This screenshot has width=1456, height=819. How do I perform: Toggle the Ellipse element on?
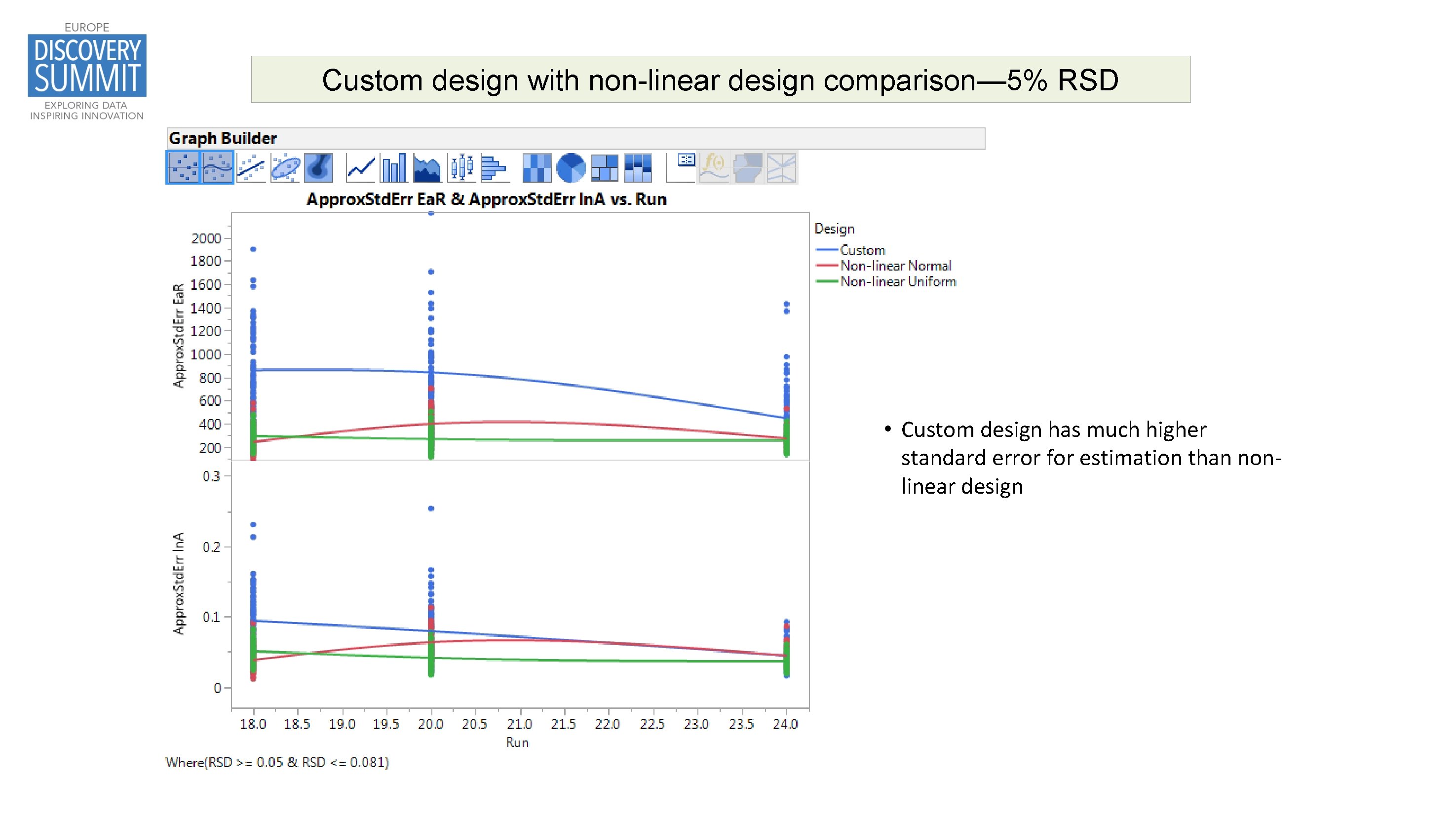(285, 169)
